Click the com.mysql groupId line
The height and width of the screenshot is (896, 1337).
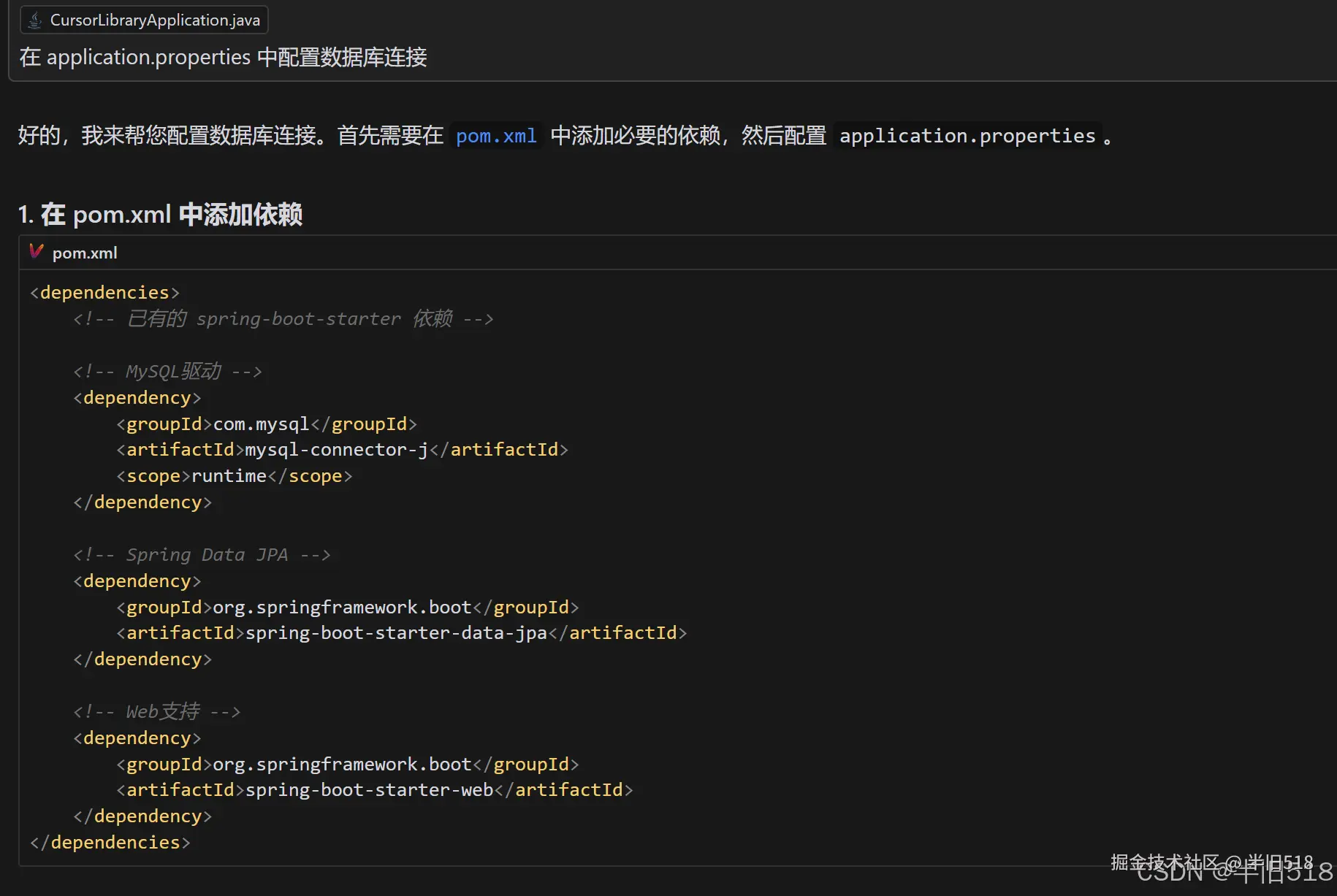(267, 424)
